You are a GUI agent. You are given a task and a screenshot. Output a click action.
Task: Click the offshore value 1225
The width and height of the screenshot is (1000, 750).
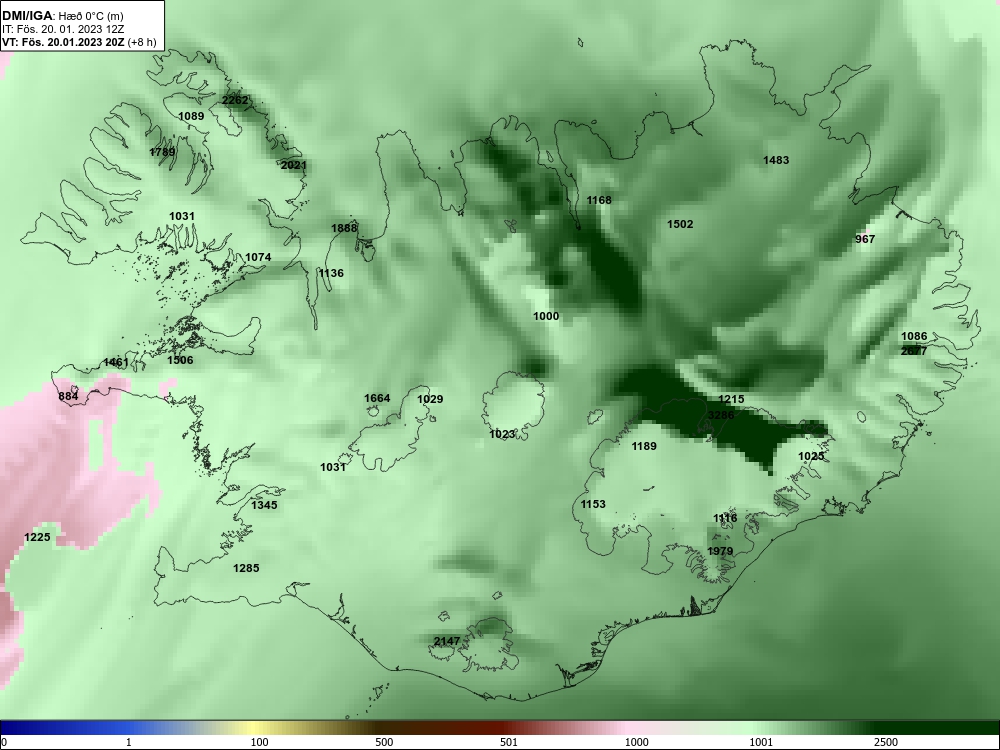[x=37, y=537]
